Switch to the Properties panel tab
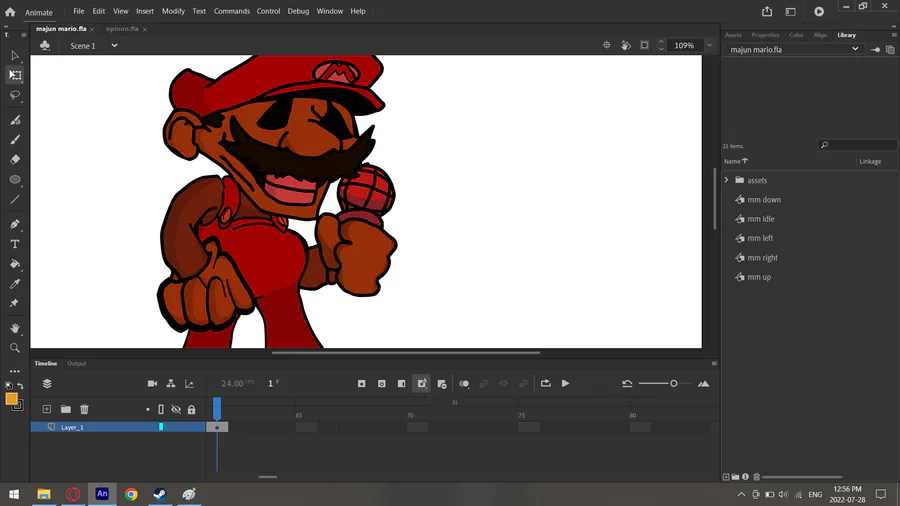Viewport: 900px width, 506px height. [765, 35]
